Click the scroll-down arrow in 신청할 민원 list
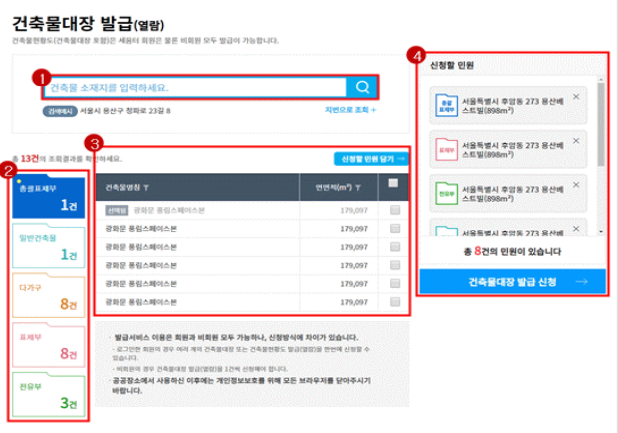 [x=601, y=232]
